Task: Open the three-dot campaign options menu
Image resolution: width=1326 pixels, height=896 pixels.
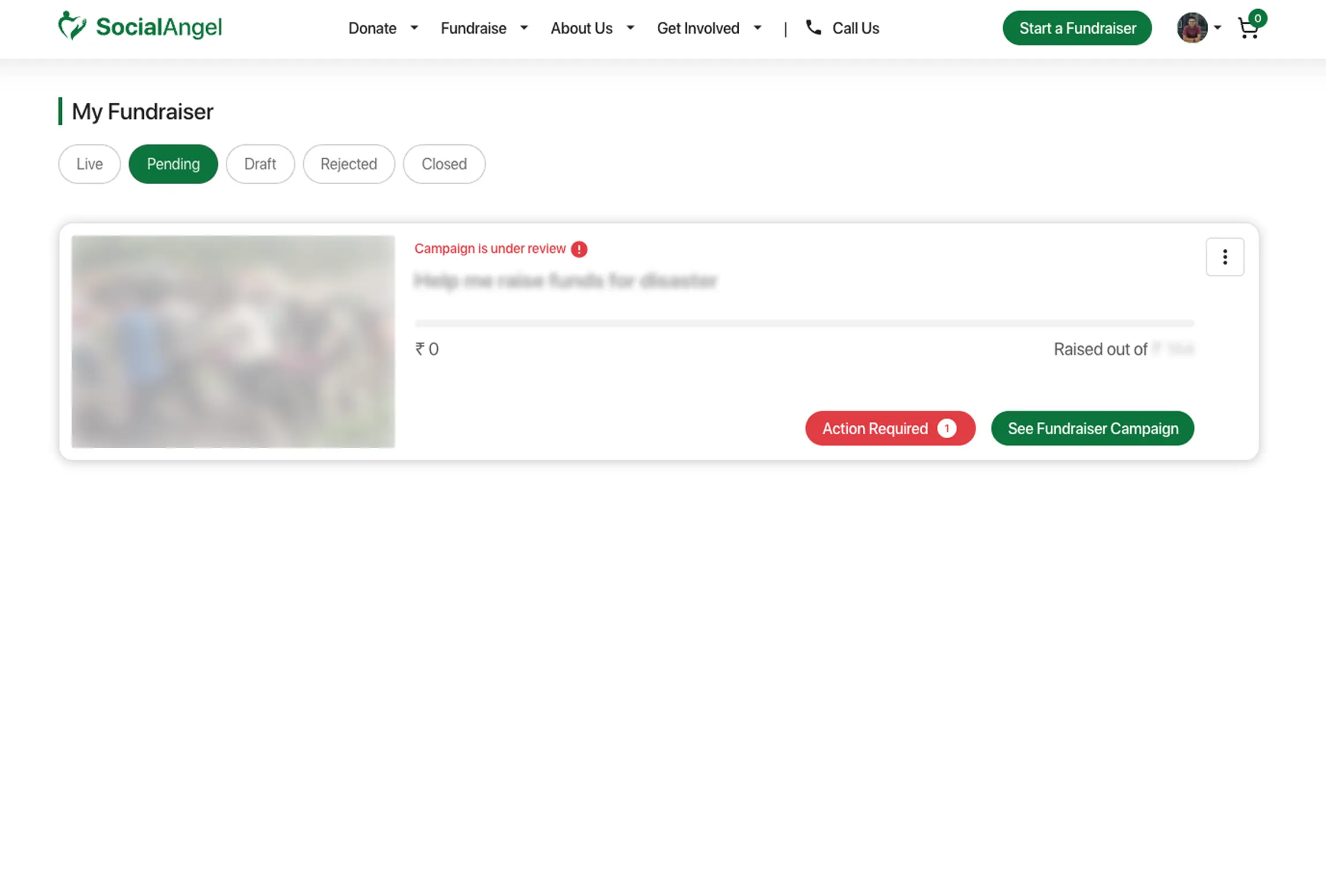Action: pyautogui.click(x=1224, y=257)
